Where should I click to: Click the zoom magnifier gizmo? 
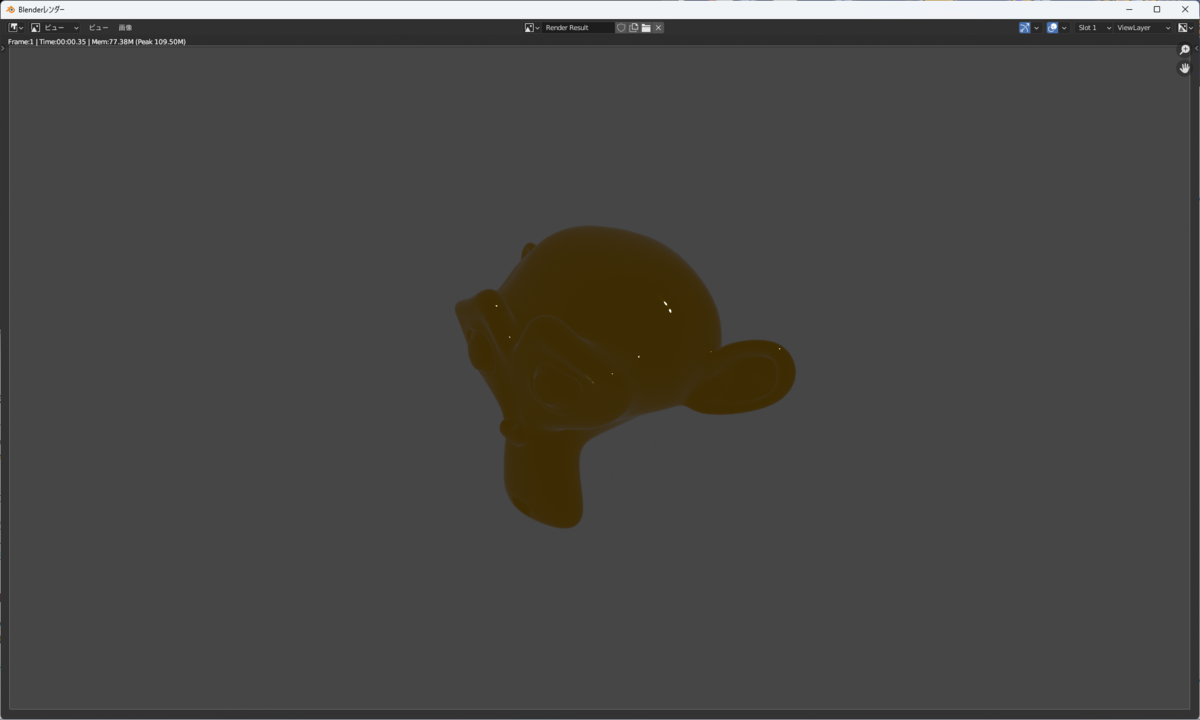click(x=1184, y=50)
